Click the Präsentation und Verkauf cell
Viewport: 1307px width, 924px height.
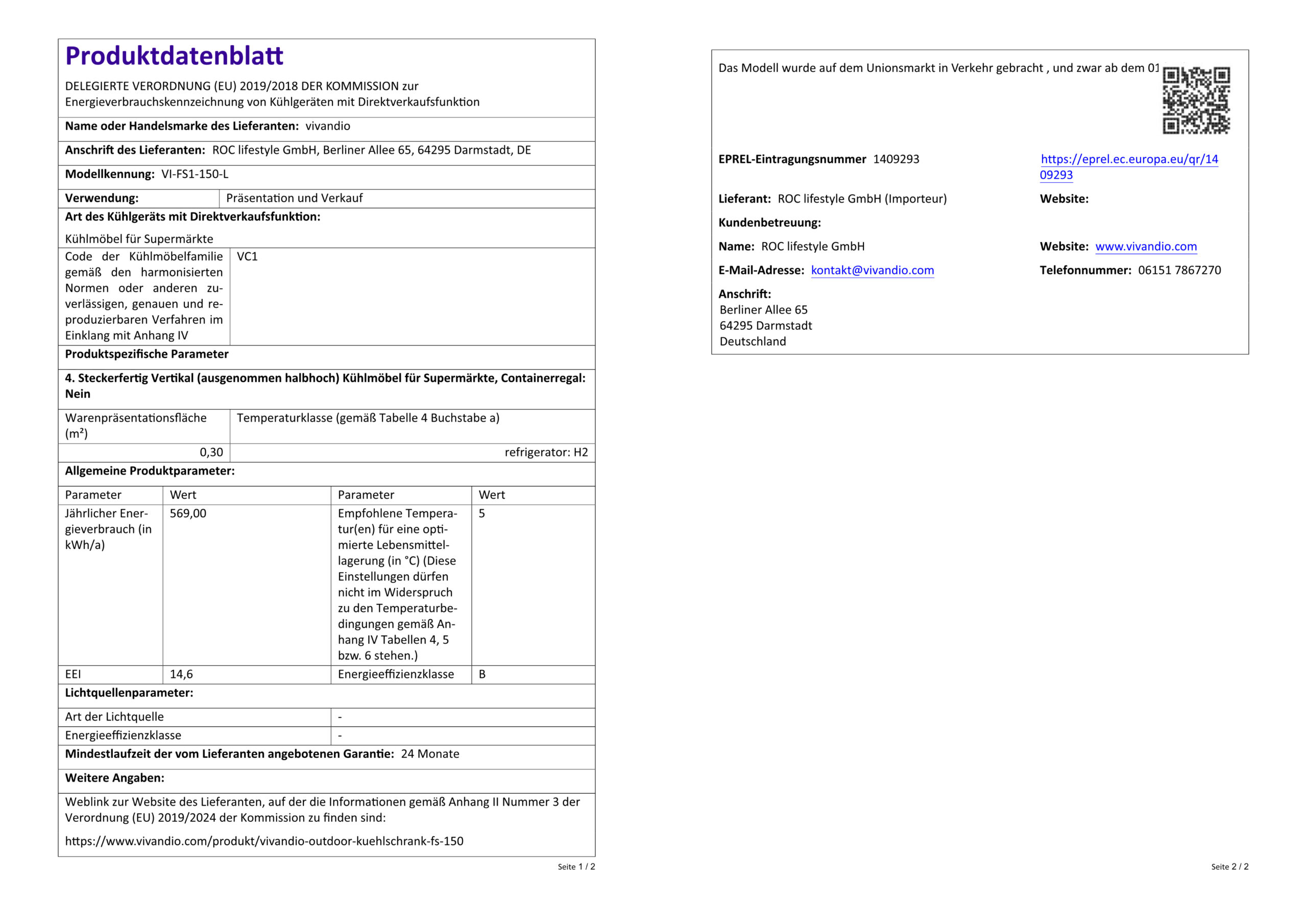(x=294, y=198)
